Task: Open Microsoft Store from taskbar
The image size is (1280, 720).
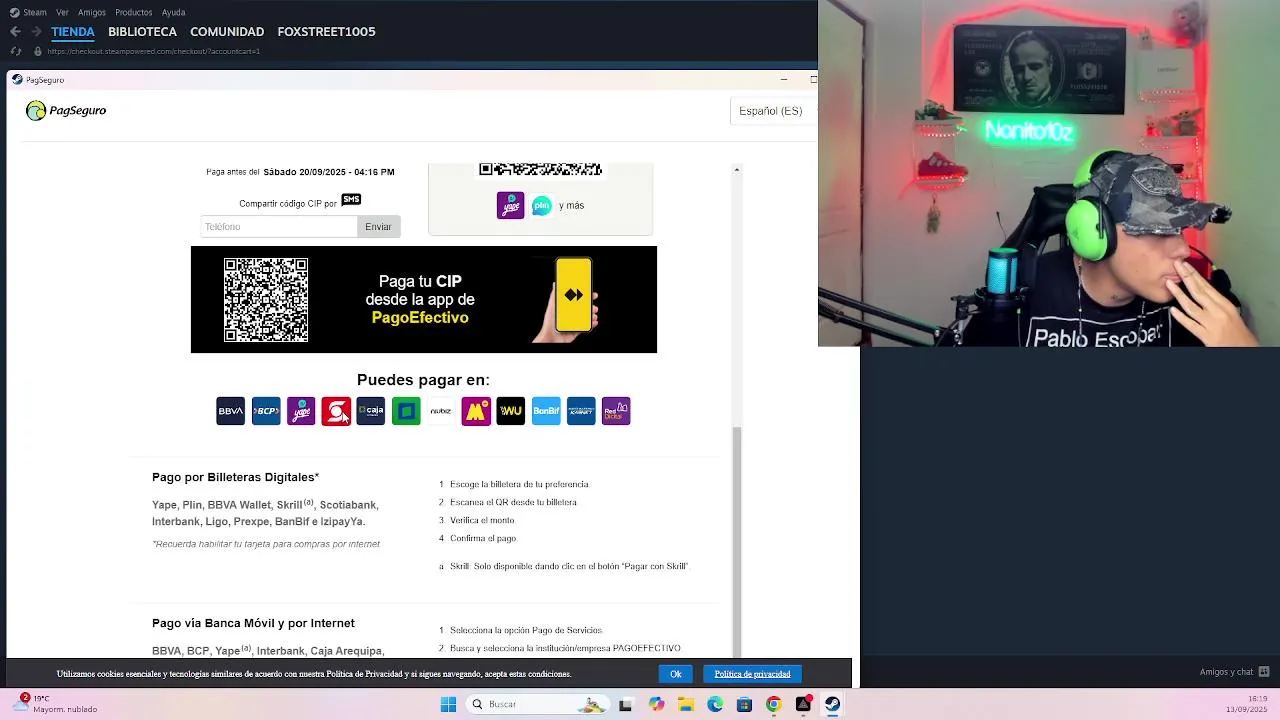Action: (x=744, y=704)
